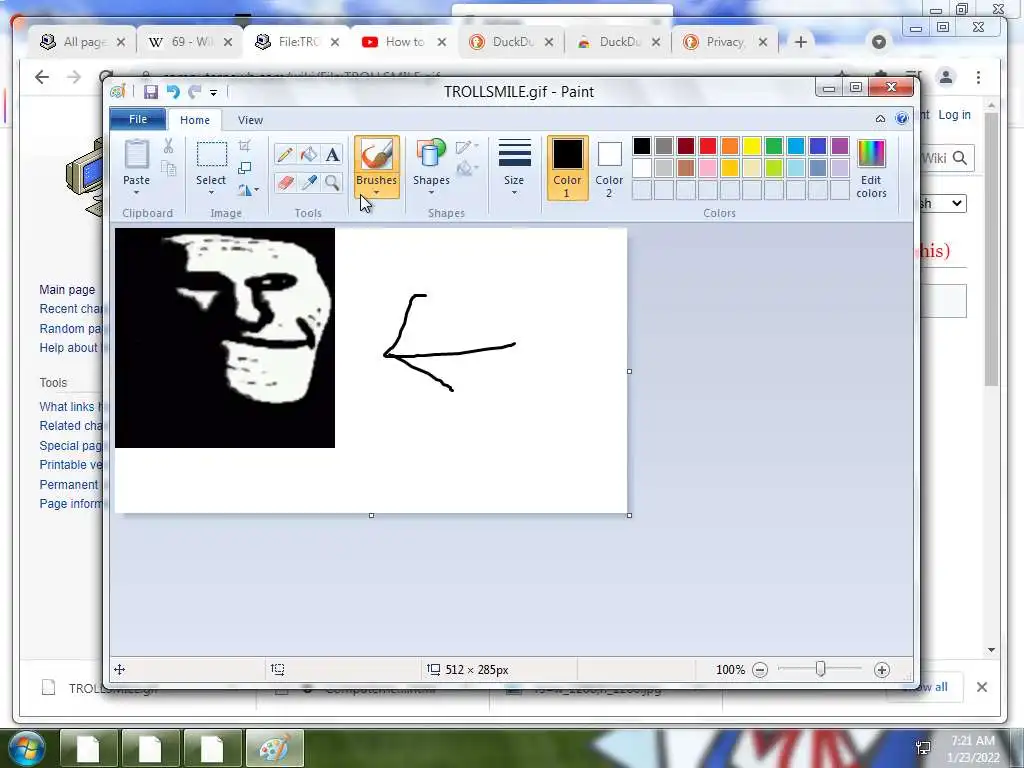Viewport: 1024px width, 768px height.
Task: Click the Undo arrow in Paint
Action: click(173, 92)
